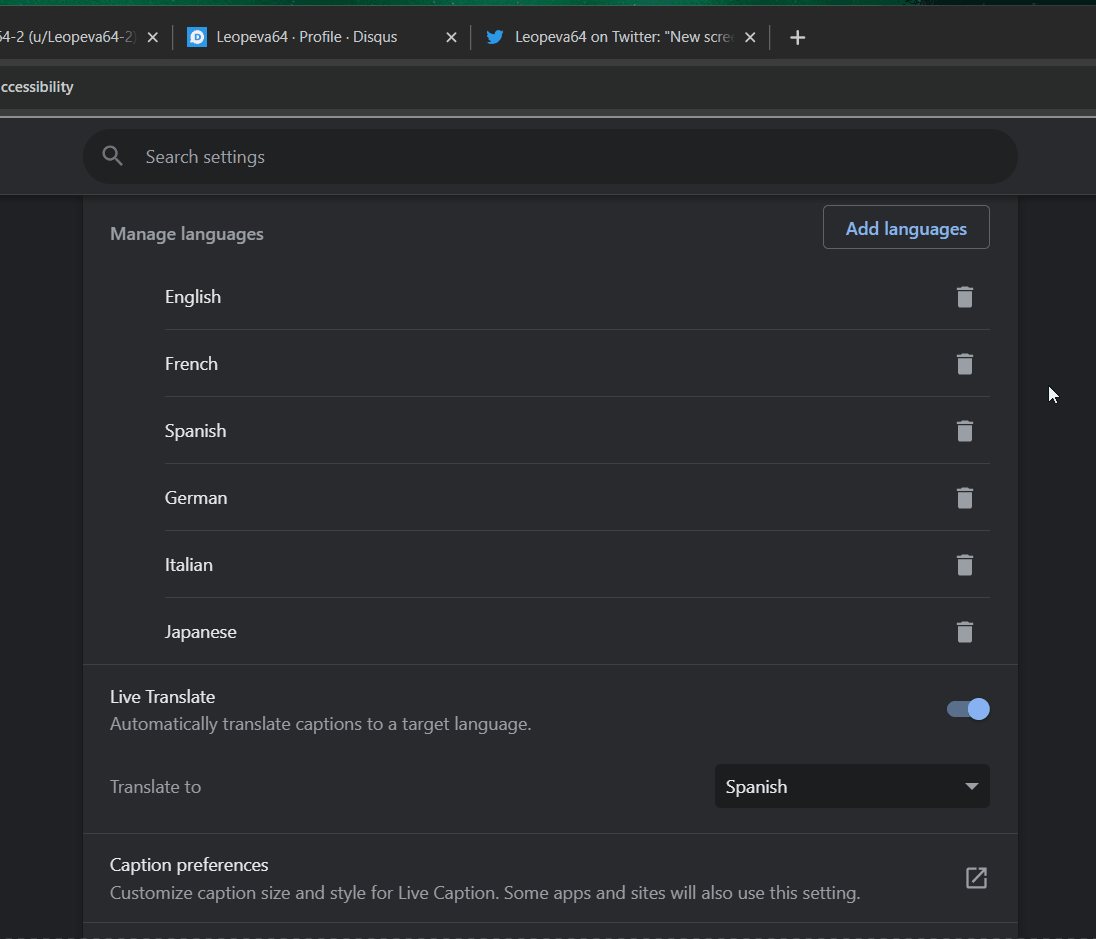Click the Disqus favicon on its tab

point(197,36)
